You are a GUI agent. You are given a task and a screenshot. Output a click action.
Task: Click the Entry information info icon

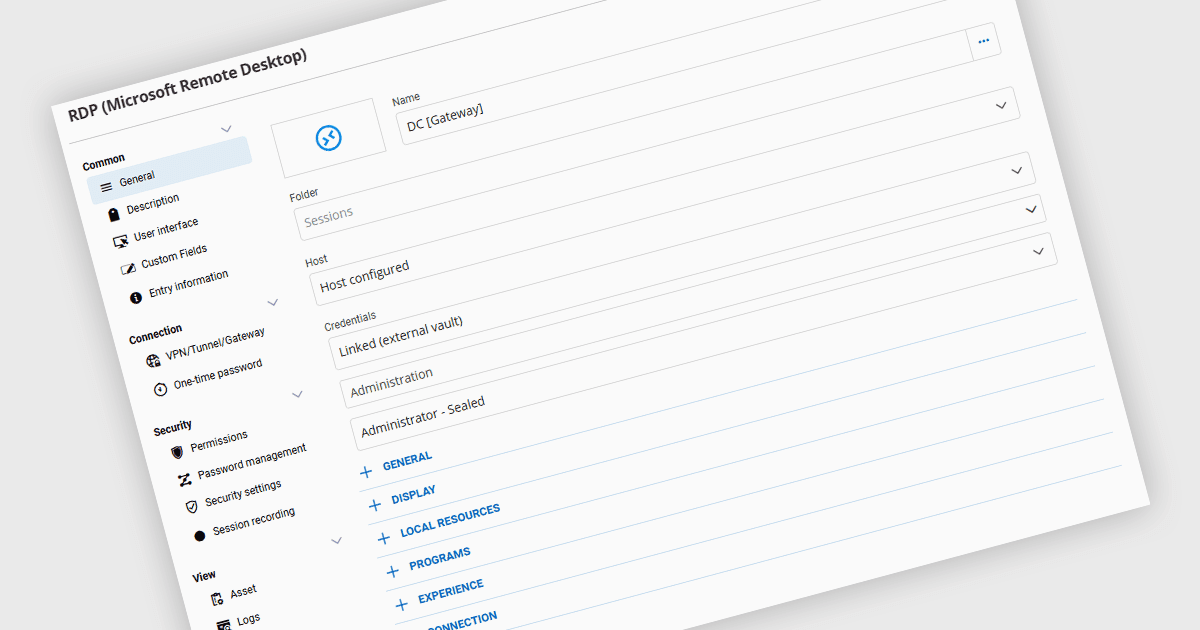point(136,297)
